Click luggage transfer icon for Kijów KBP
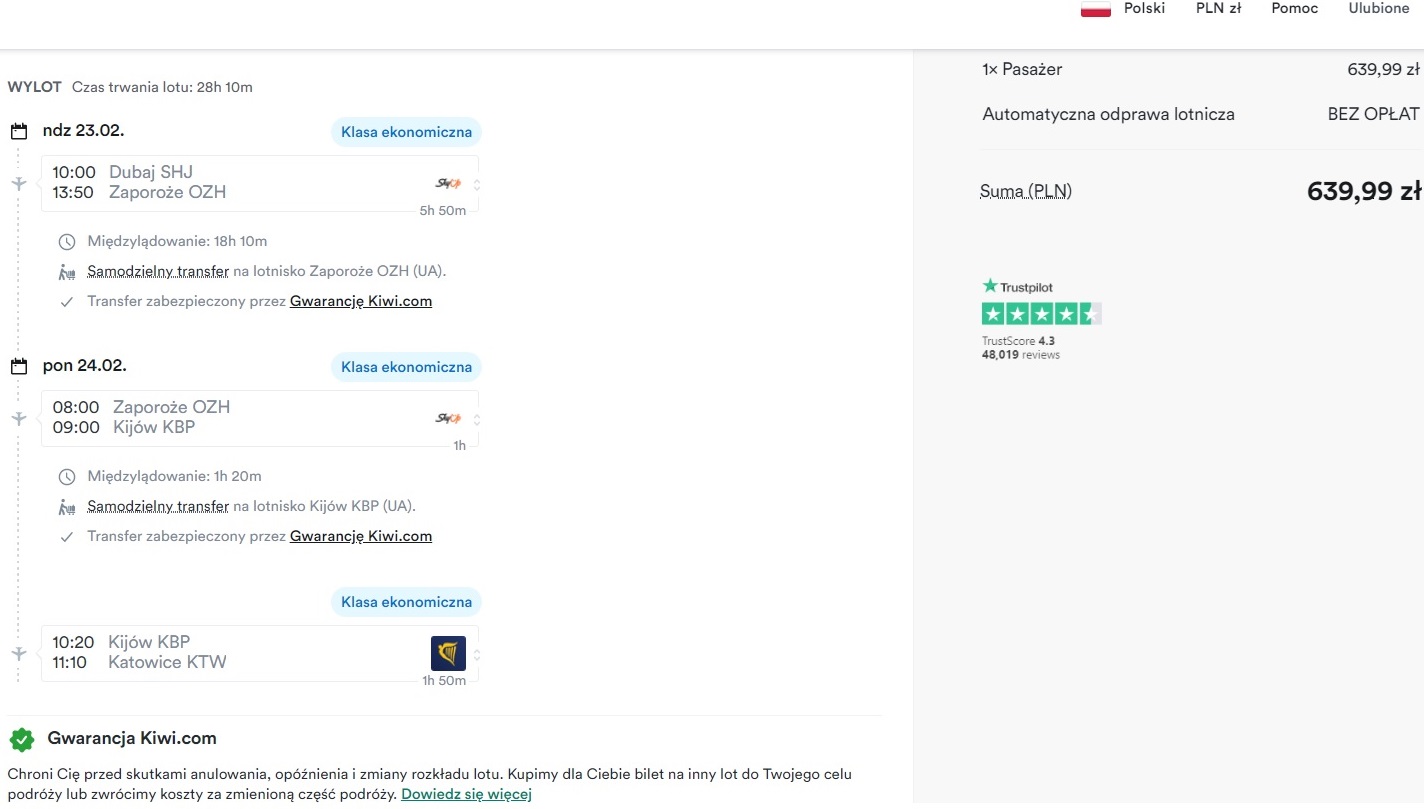Viewport: 1428px width, 809px height. pos(67,507)
